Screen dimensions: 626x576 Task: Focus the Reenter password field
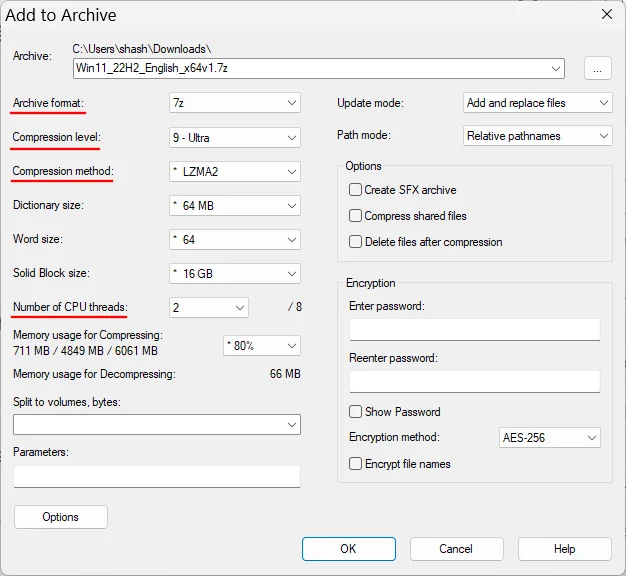coord(475,382)
